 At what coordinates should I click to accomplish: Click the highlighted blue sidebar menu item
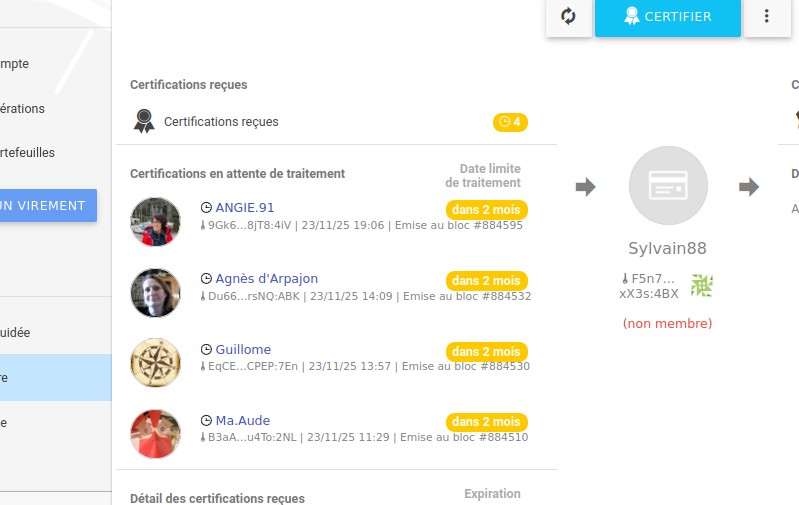55,378
